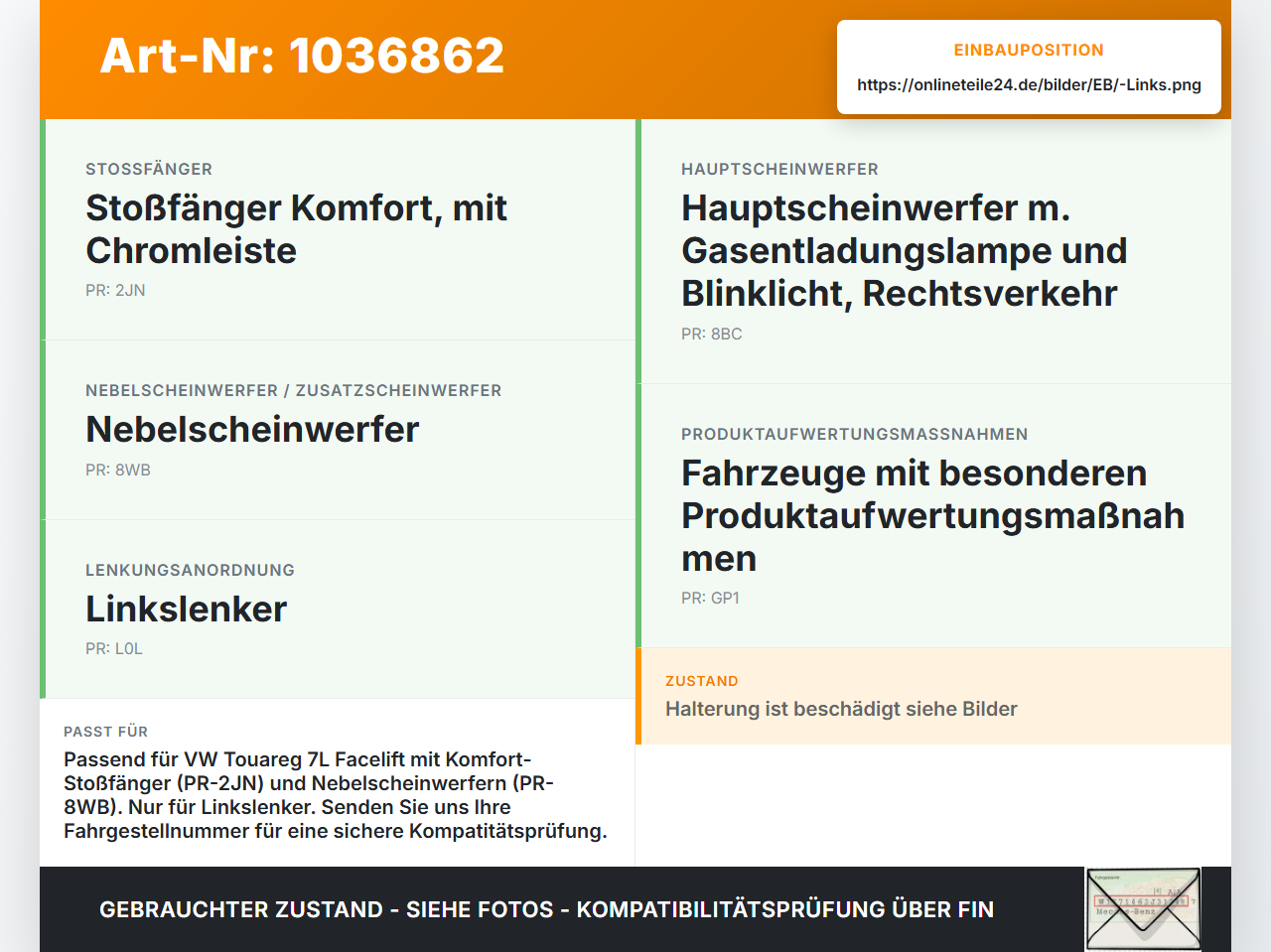Select the Nebelscheinwerfer PR 8WB card
Viewport: 1271px width, 952px height.
pyautogui.click(x=338, y=430)
